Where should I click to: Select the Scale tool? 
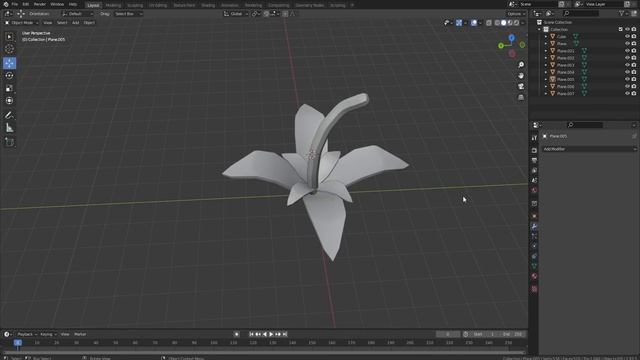(9, 88)
